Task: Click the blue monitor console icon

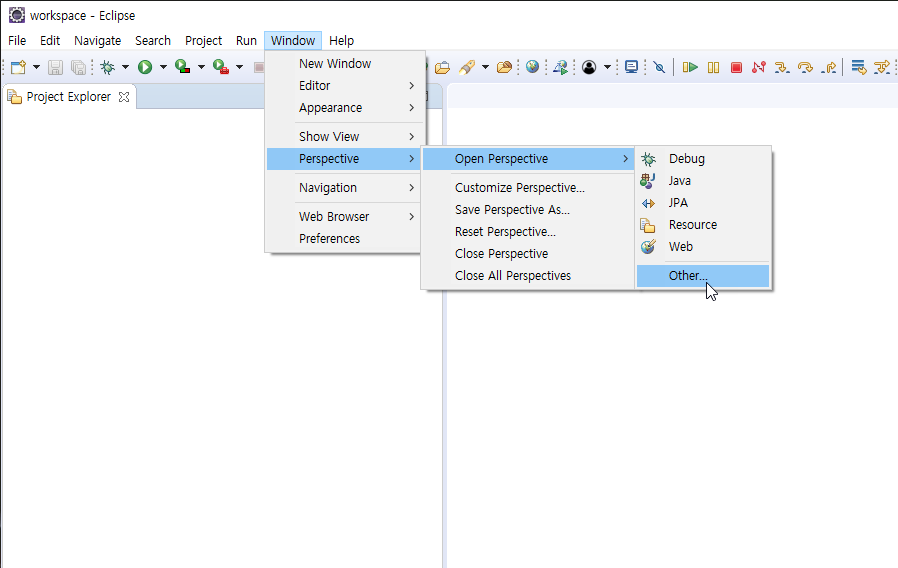Action: coord(632,67)
